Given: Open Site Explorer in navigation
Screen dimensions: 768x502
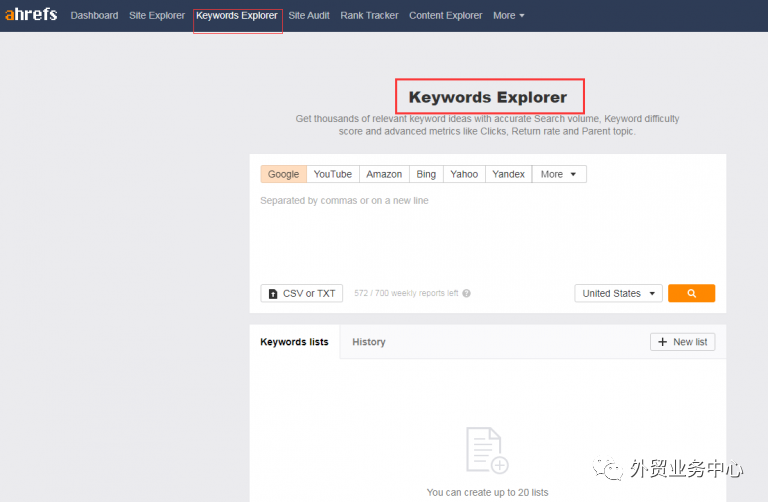Looking at the screenshot, I should (157, 16).
